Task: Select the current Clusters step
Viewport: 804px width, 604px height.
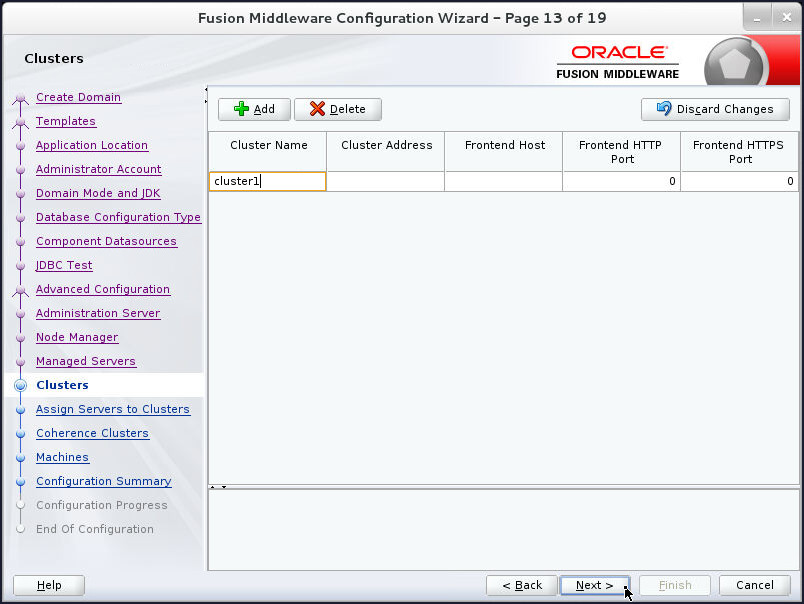Action: (62, 385)
